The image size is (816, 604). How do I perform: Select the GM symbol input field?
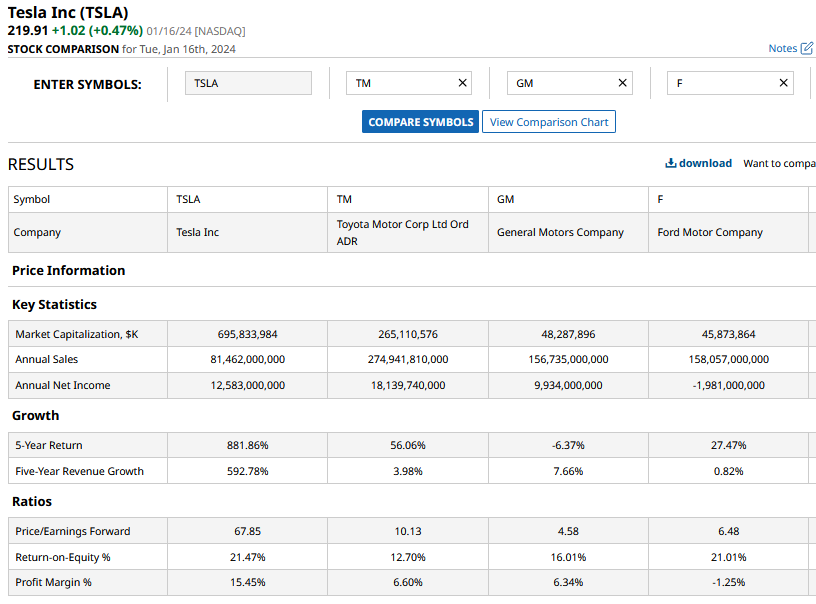pyautogui.click(x=560, y=83)
